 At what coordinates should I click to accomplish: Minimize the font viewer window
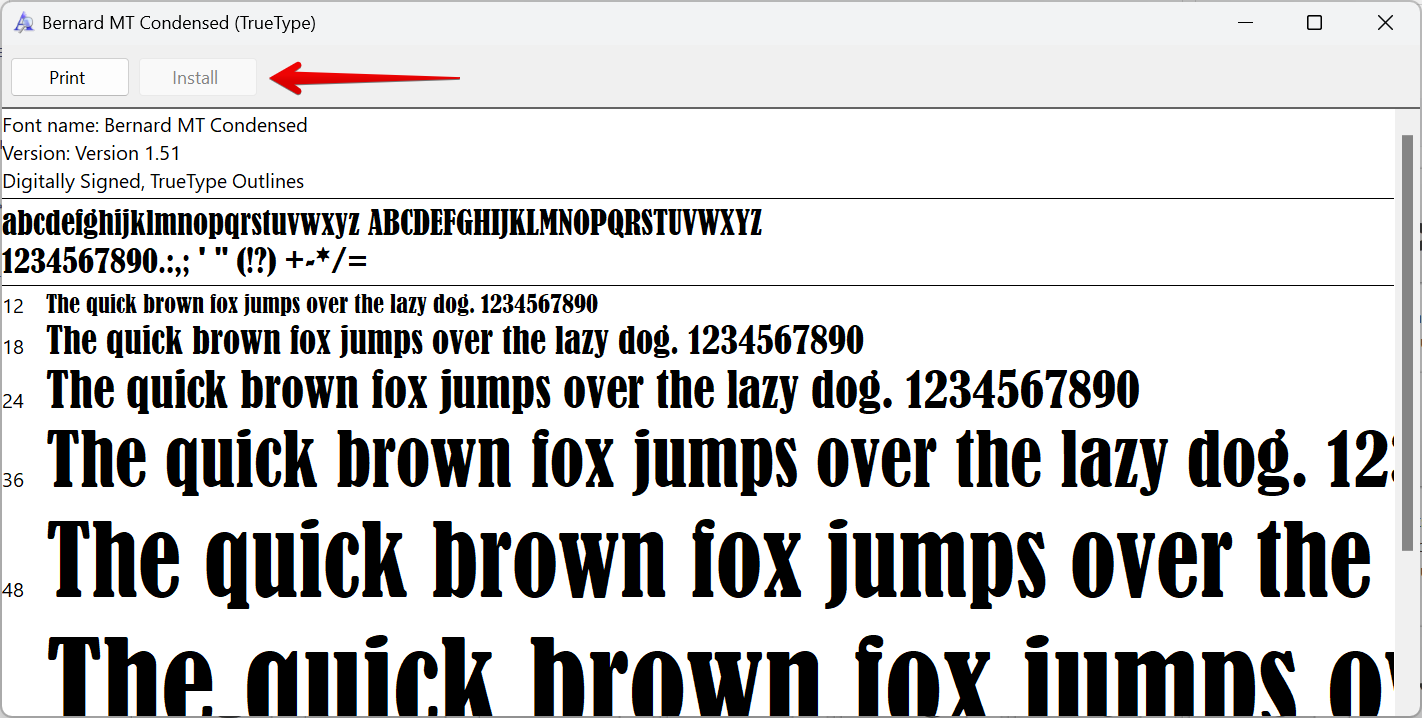(x=1245, y=23)
